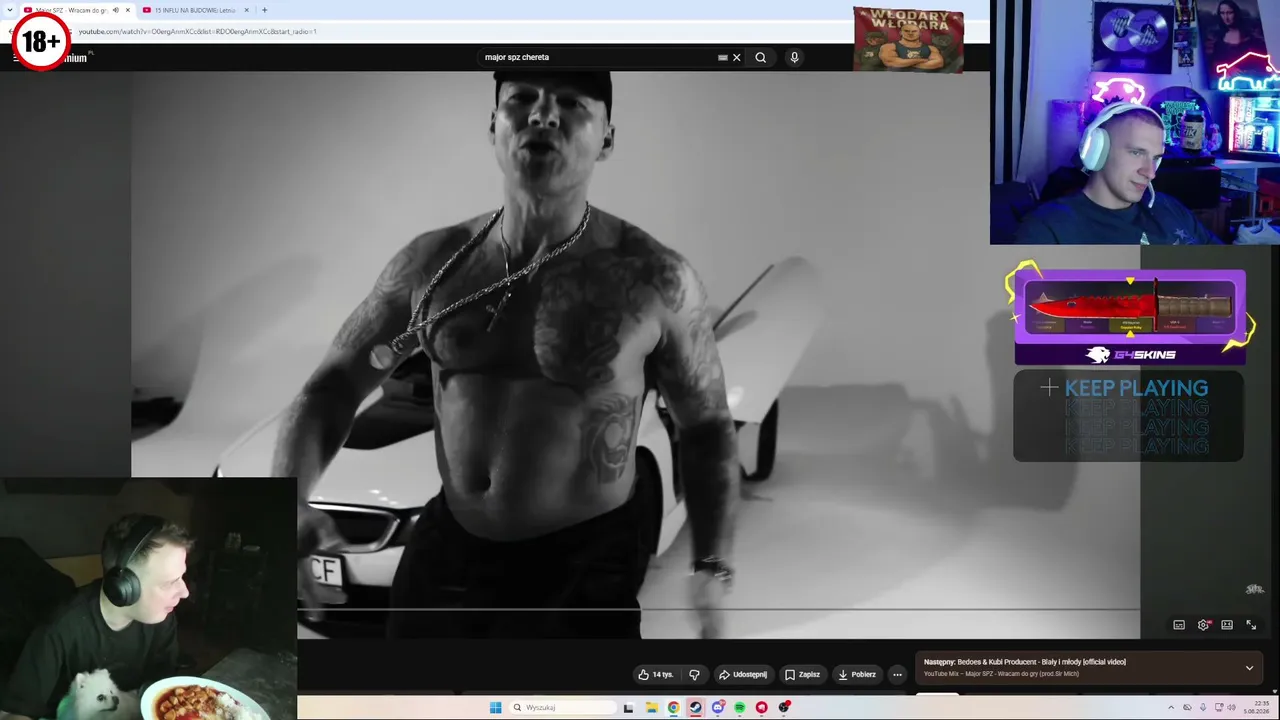This screenshot has width=1280, height=720.
Task: Open the clock showing 22:35
Action: [1256, 708]
